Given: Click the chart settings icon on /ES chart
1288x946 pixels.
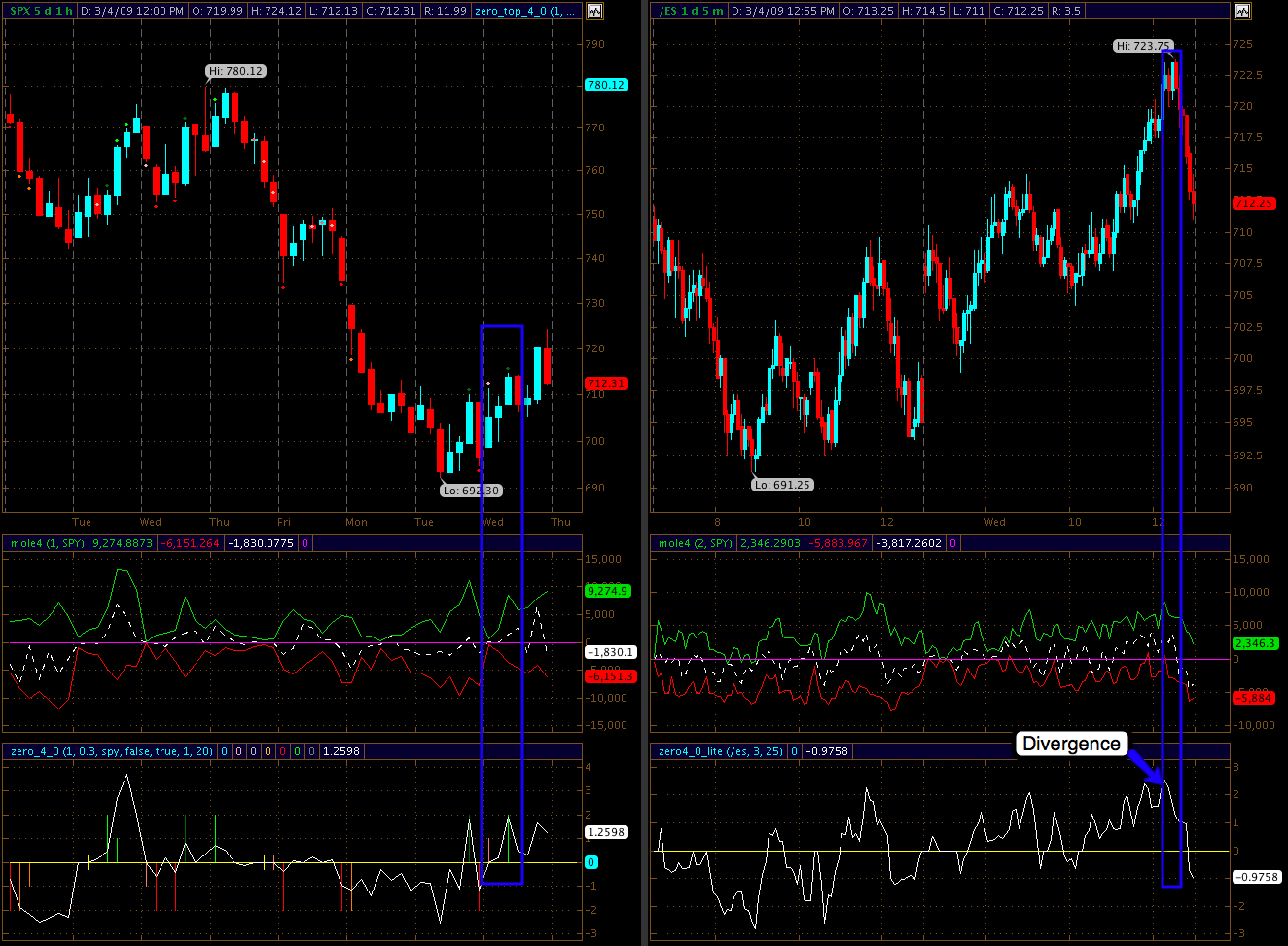Looking at the screenshot, I should [x=1242, y=12].
